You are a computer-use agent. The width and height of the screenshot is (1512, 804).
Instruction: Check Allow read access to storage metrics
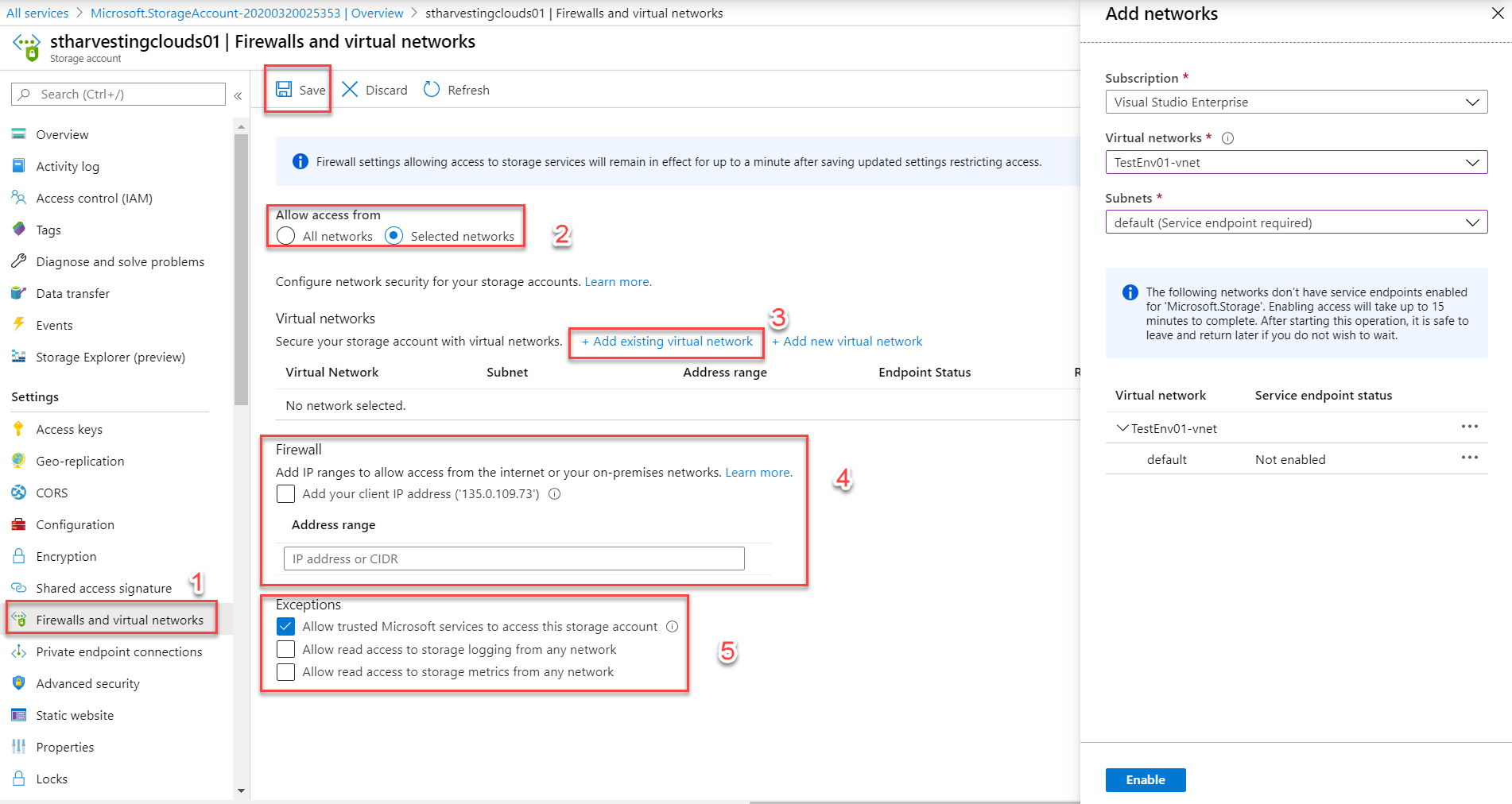[x=285, y=672]
